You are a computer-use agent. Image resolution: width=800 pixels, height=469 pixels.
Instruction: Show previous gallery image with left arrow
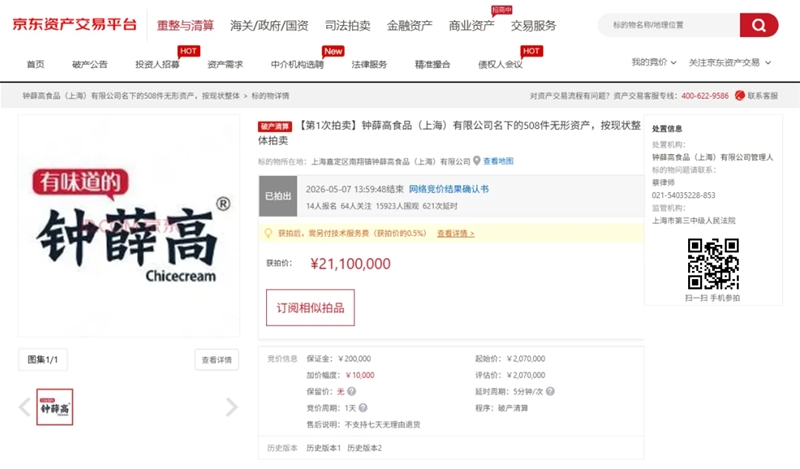(x=24, y=407)
